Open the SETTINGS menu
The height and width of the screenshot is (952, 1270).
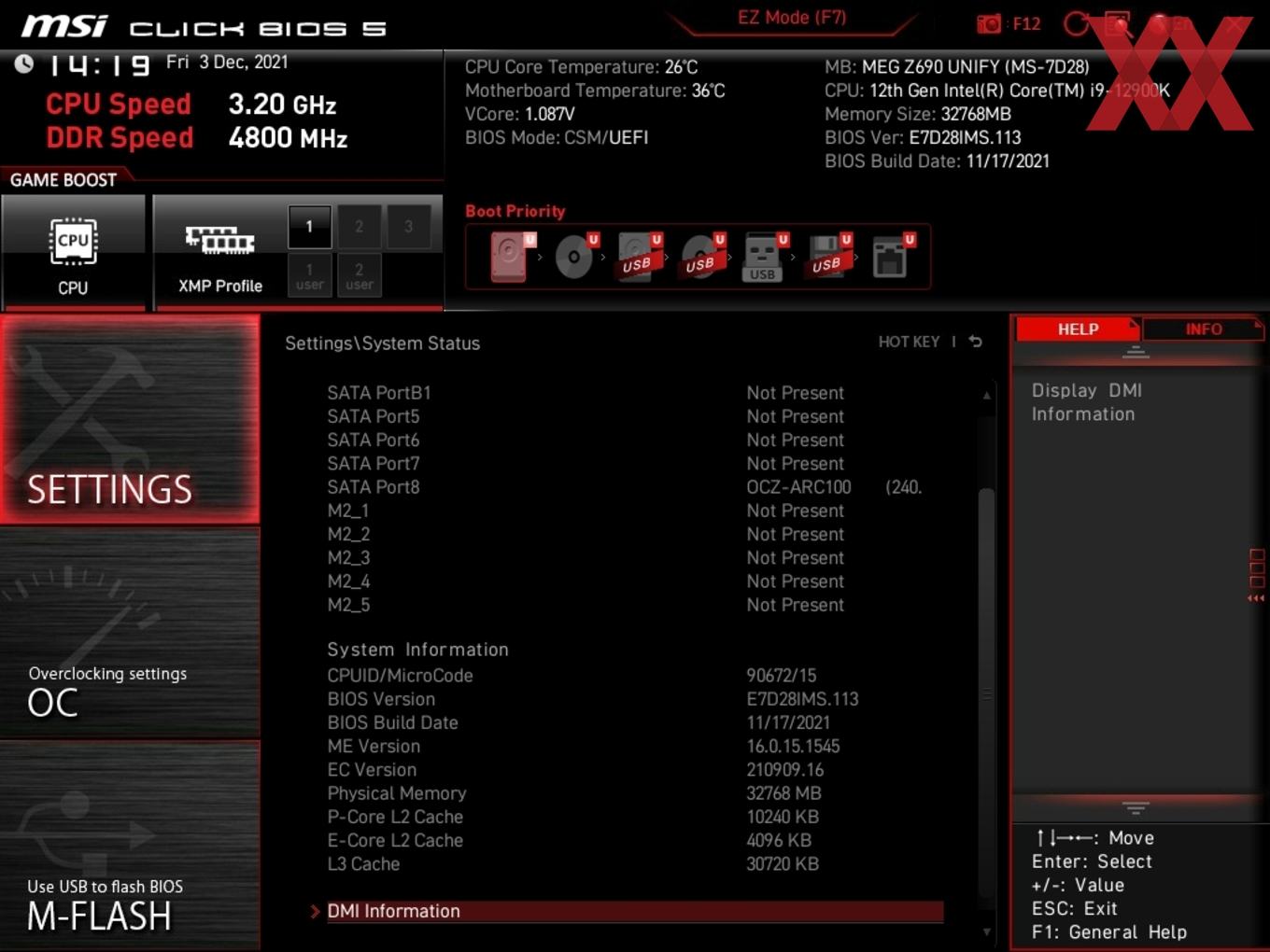[x=131, y=419]
